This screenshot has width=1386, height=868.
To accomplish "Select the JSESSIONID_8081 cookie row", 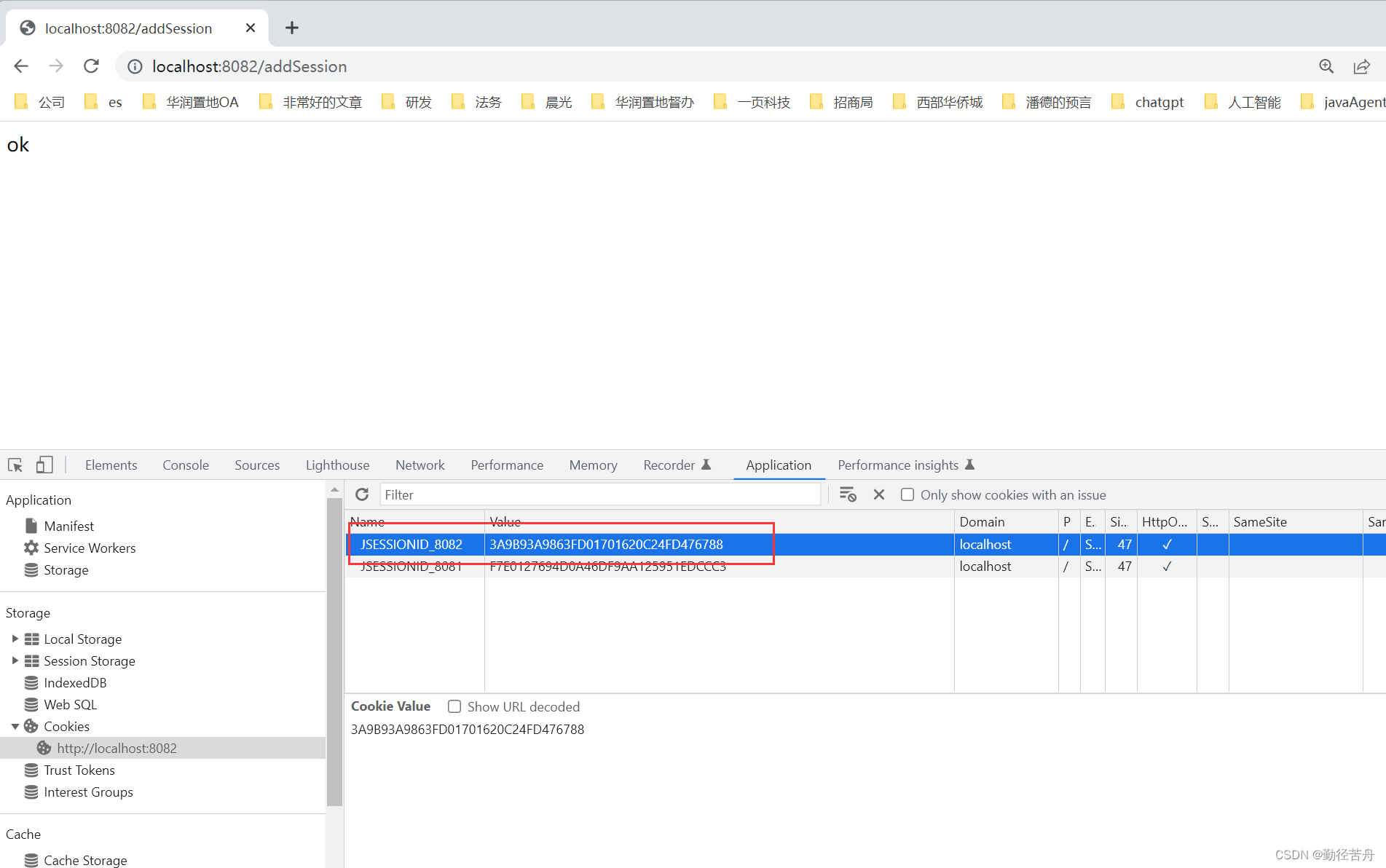I will (x=865, y=567).
